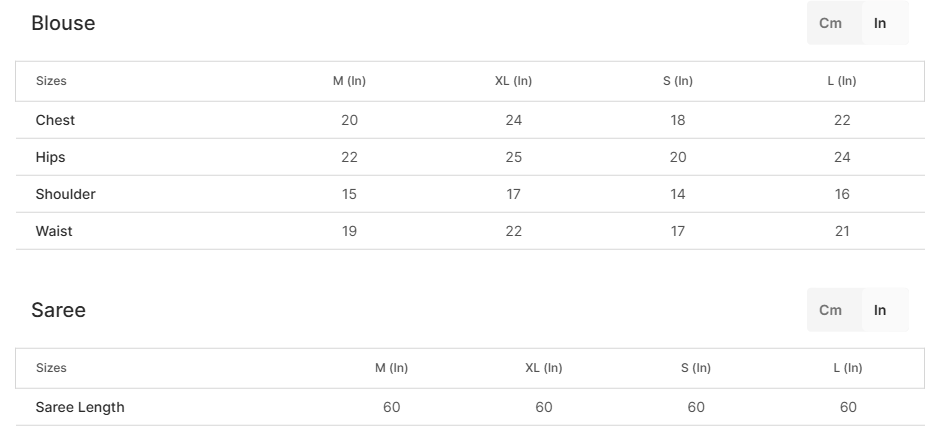Click the Saree Length row label
The image size is (937, 445).
click(80, 407)
